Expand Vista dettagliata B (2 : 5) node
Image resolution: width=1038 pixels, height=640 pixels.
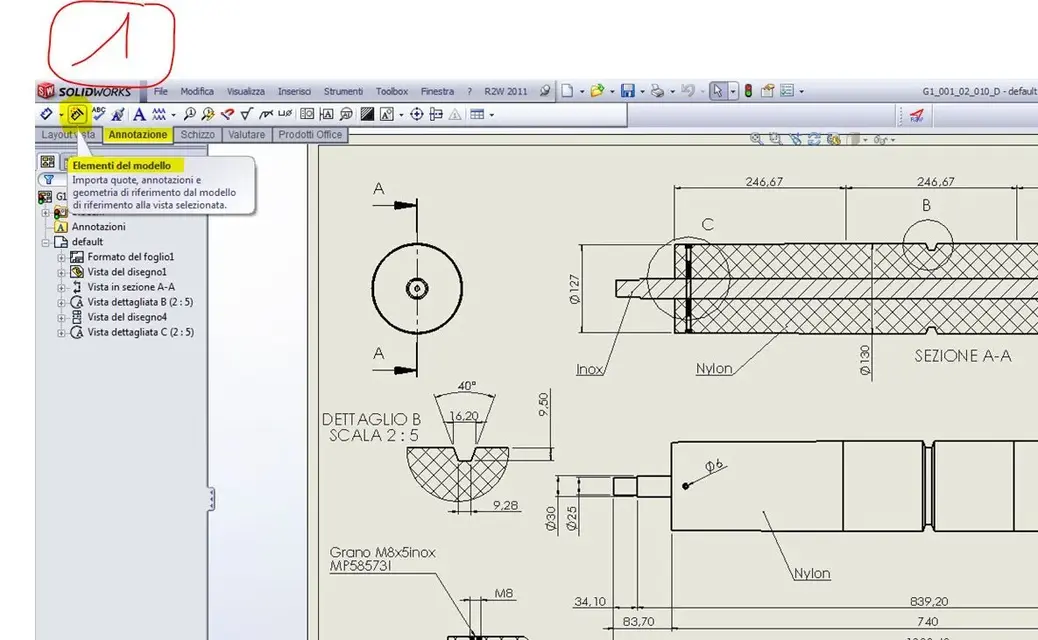click(61, 302)
